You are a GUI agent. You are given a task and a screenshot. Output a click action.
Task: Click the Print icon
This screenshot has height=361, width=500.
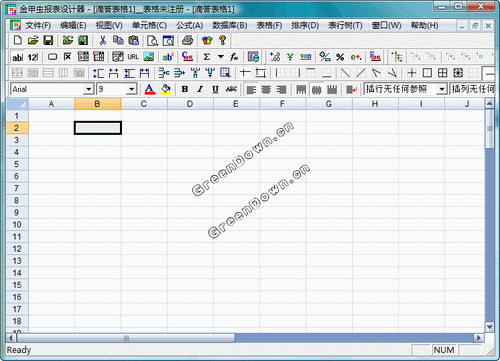coord(188,40)
